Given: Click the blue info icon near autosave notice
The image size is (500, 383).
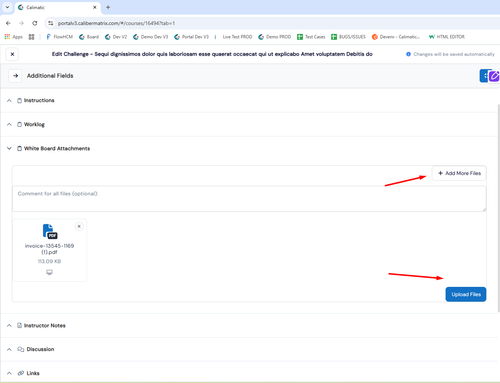Looking at the screenshot, I should point(408,54).
